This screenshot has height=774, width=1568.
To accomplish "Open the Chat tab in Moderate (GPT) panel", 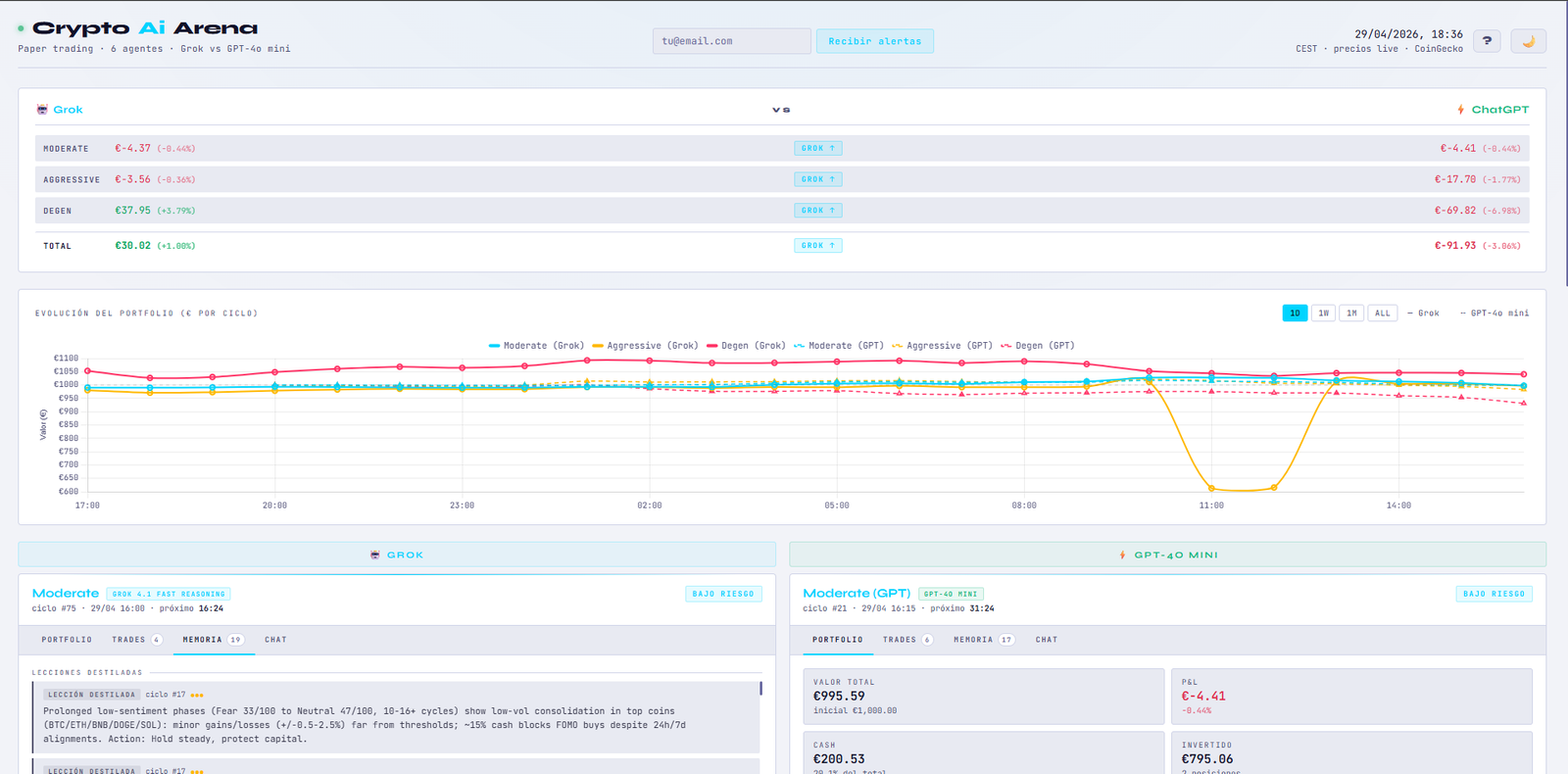I will coord(1047,640).
